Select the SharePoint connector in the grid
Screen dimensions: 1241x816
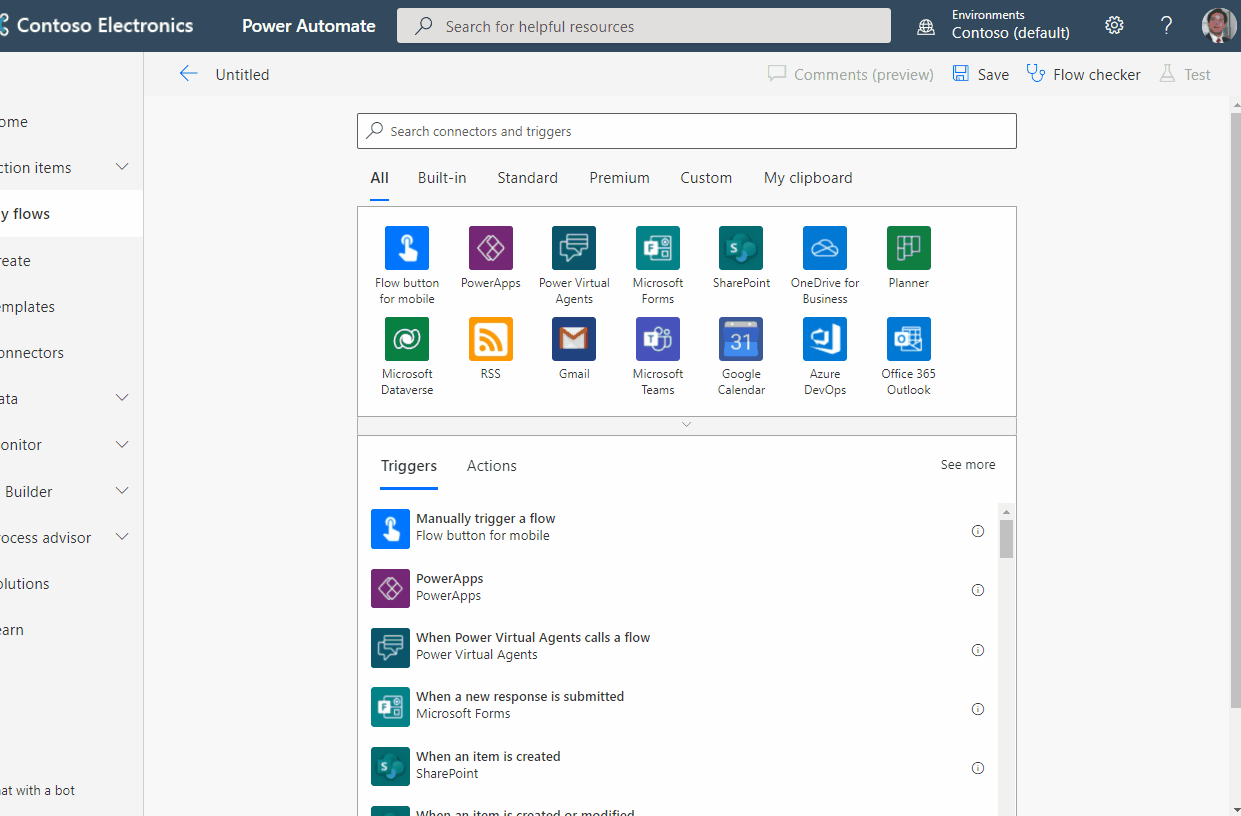(x=741, y=248)
